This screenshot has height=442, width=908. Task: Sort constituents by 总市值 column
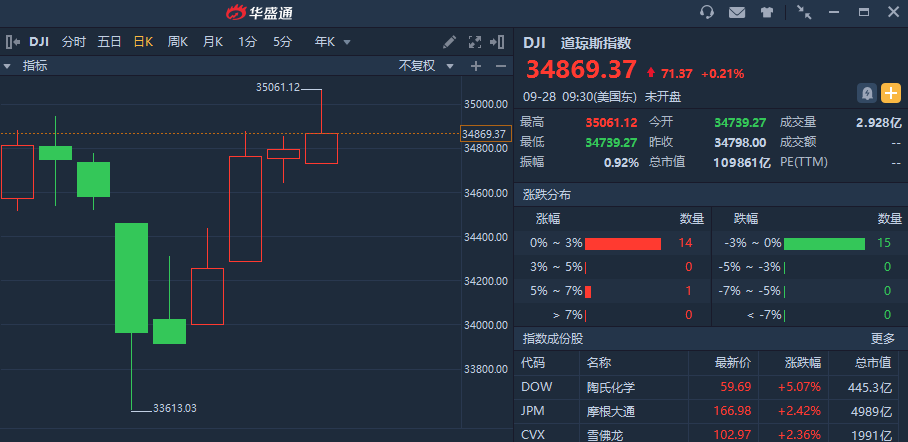873,363
